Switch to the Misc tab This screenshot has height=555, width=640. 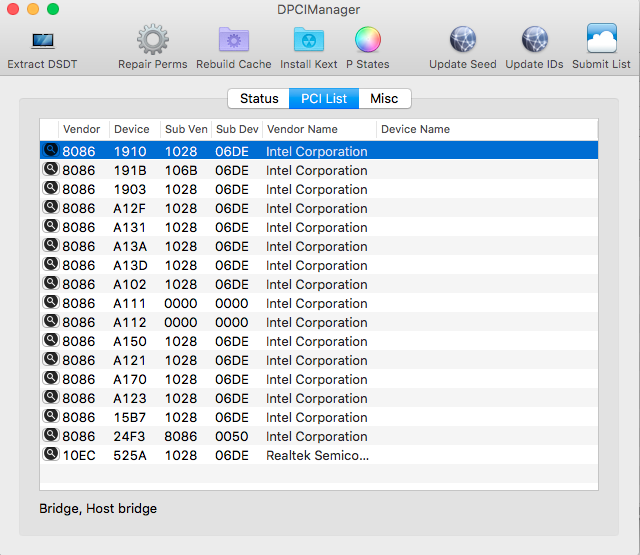(x=384, y=99)
